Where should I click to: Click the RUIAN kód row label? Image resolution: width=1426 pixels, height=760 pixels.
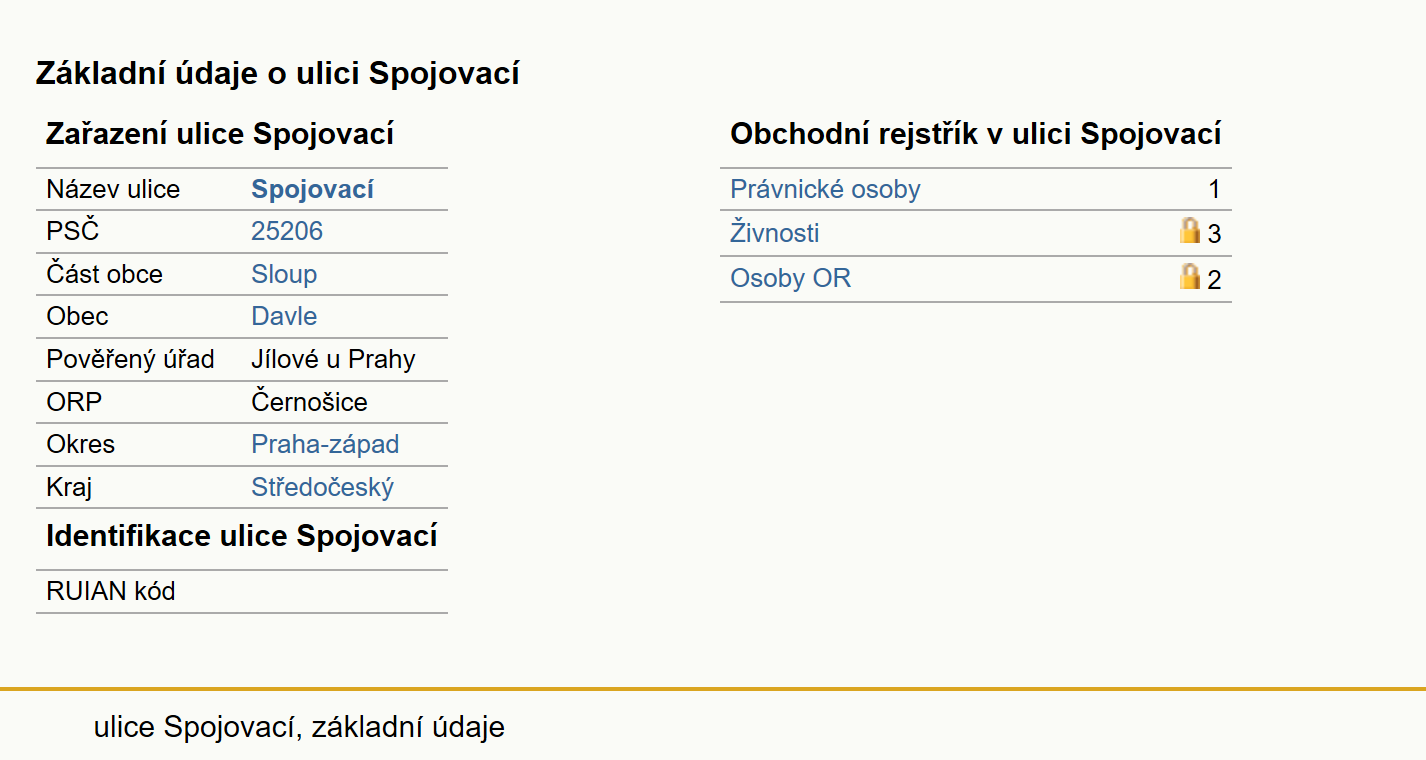111,591
